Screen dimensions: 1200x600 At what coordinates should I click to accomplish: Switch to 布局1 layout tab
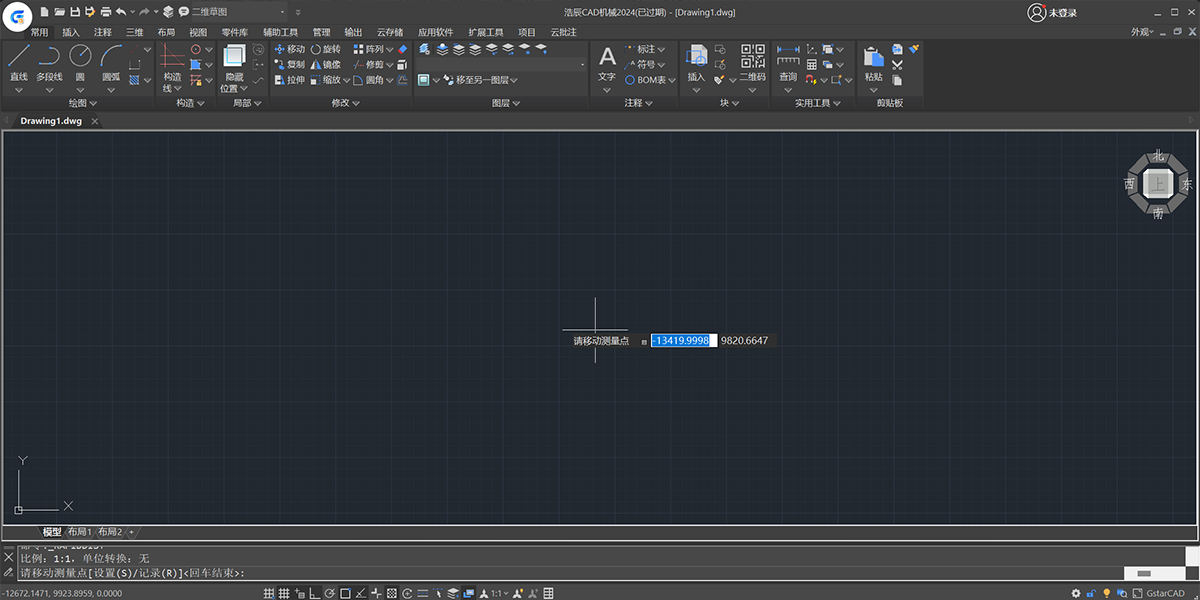(x=79, y=532)
